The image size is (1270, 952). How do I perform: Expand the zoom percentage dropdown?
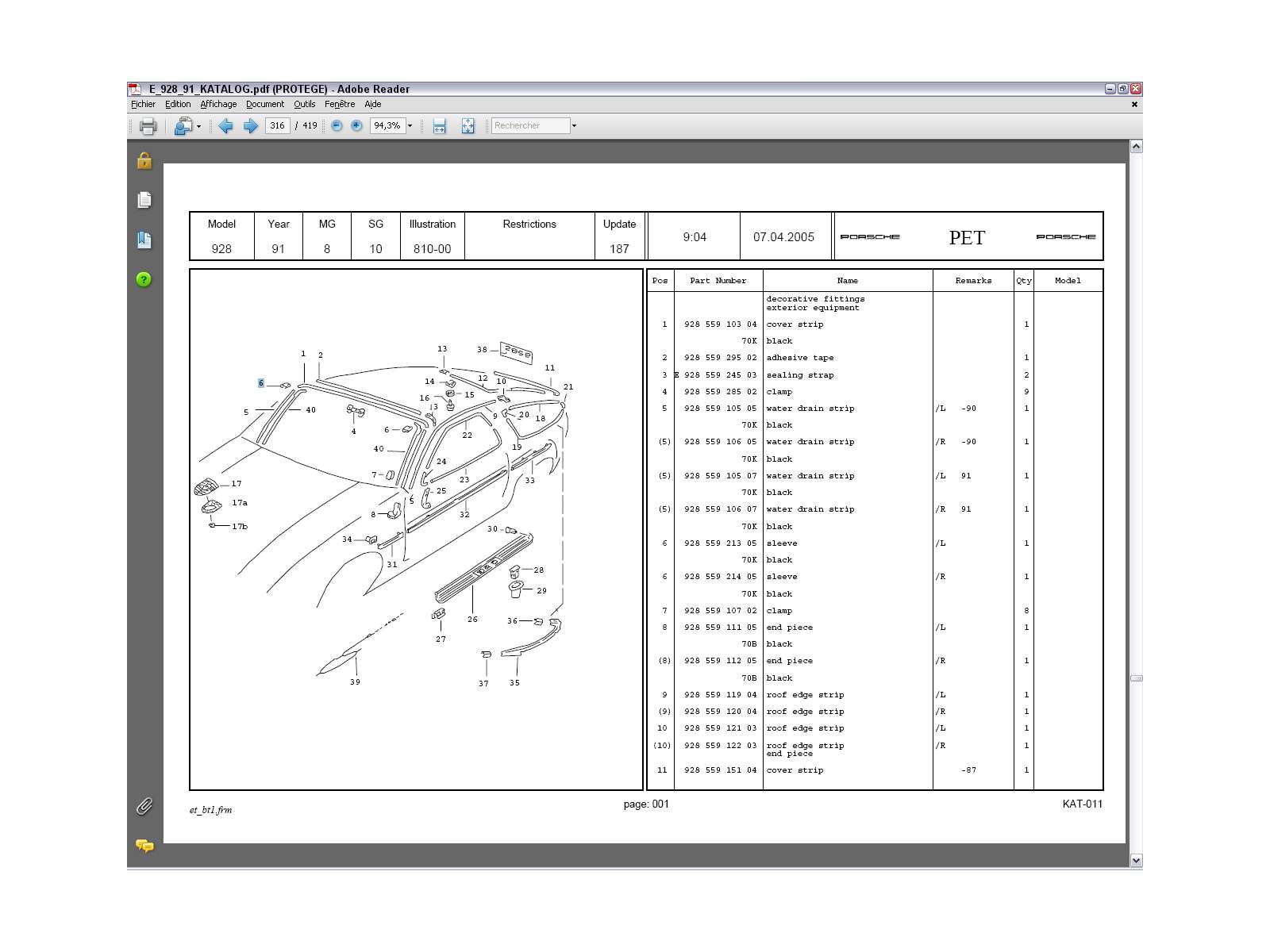coord(410,125)
